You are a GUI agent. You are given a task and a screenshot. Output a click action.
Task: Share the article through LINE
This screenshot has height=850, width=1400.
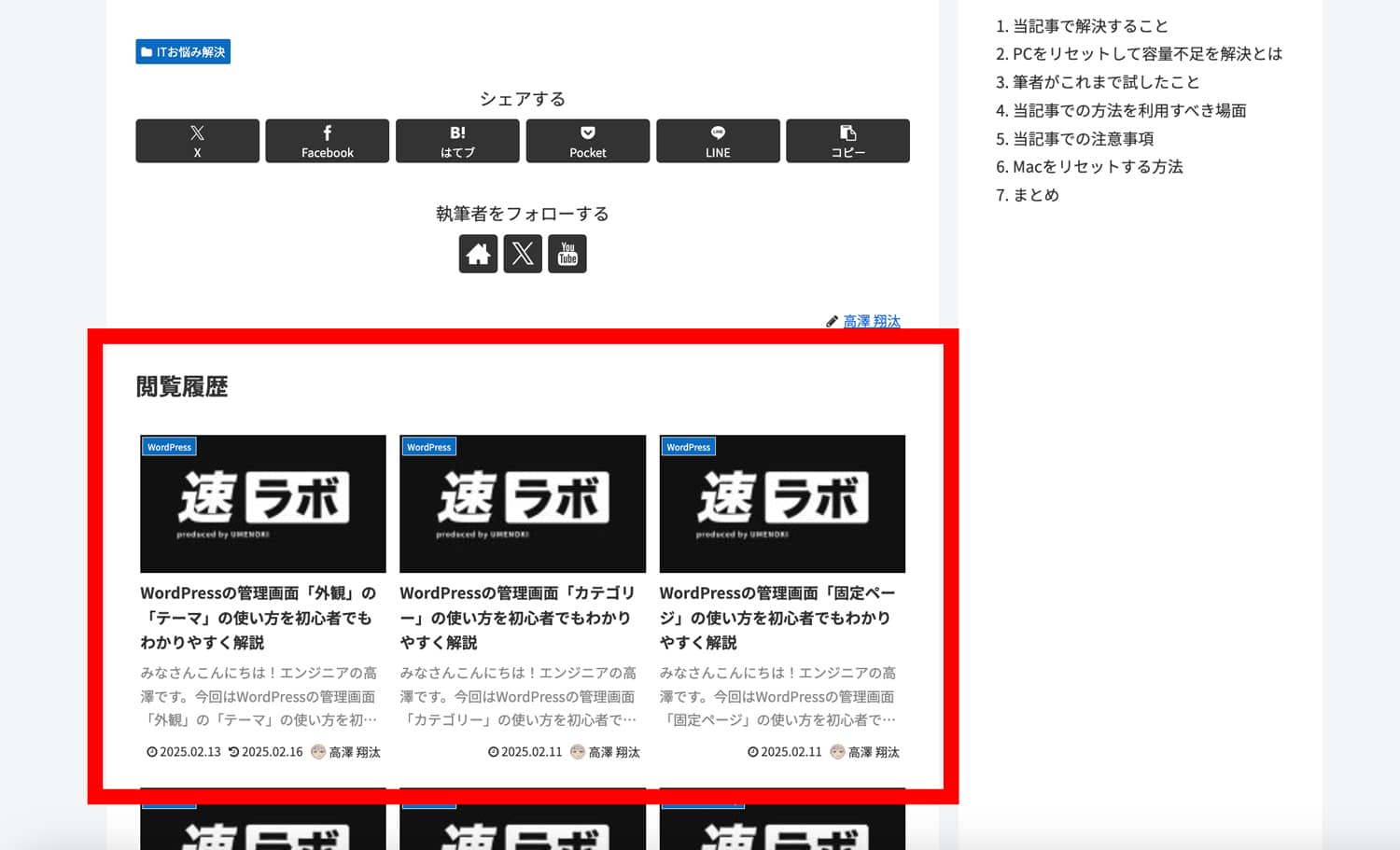[x=718, y=141]
